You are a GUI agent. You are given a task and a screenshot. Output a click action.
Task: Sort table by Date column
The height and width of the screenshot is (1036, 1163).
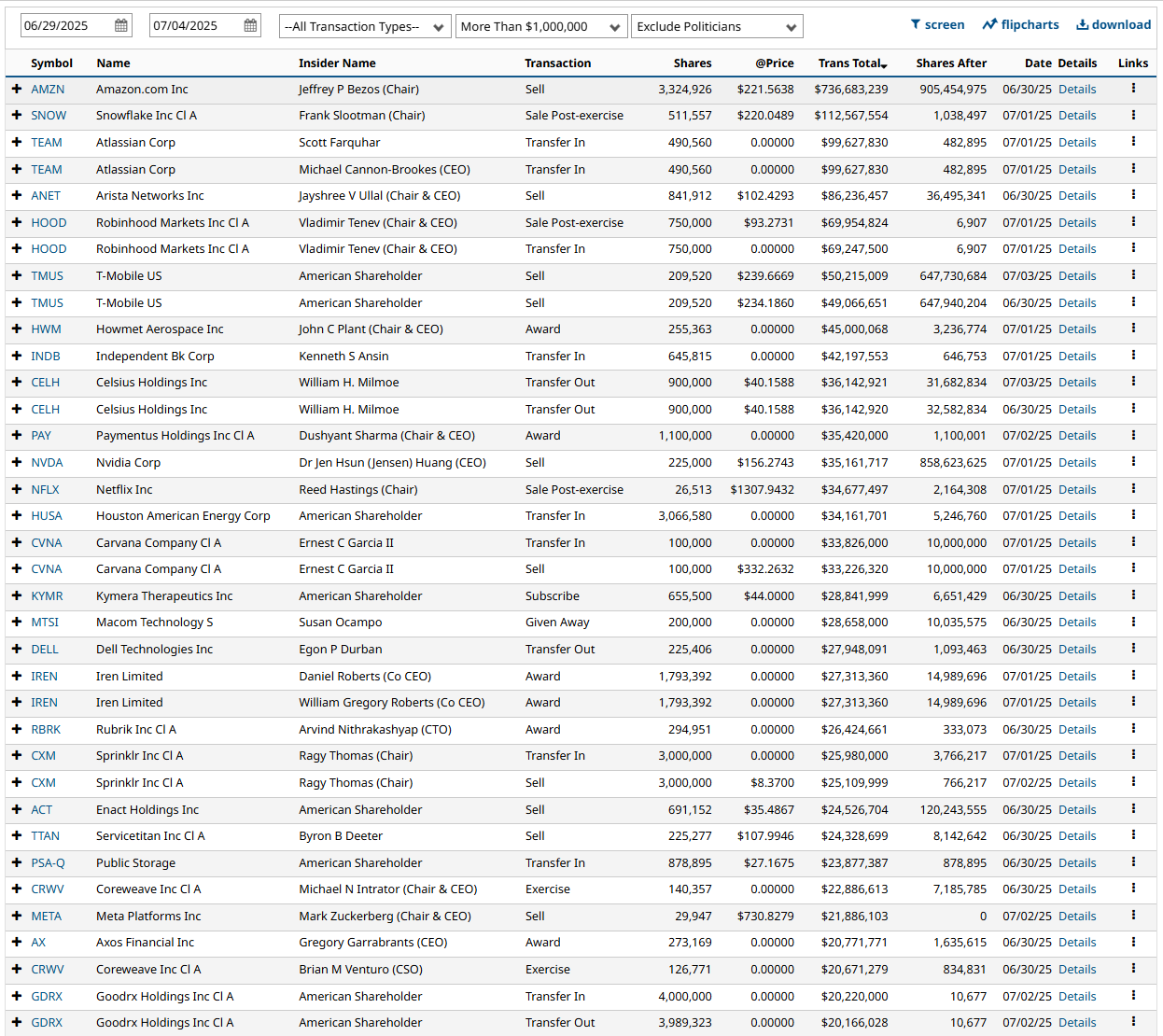1038,63
